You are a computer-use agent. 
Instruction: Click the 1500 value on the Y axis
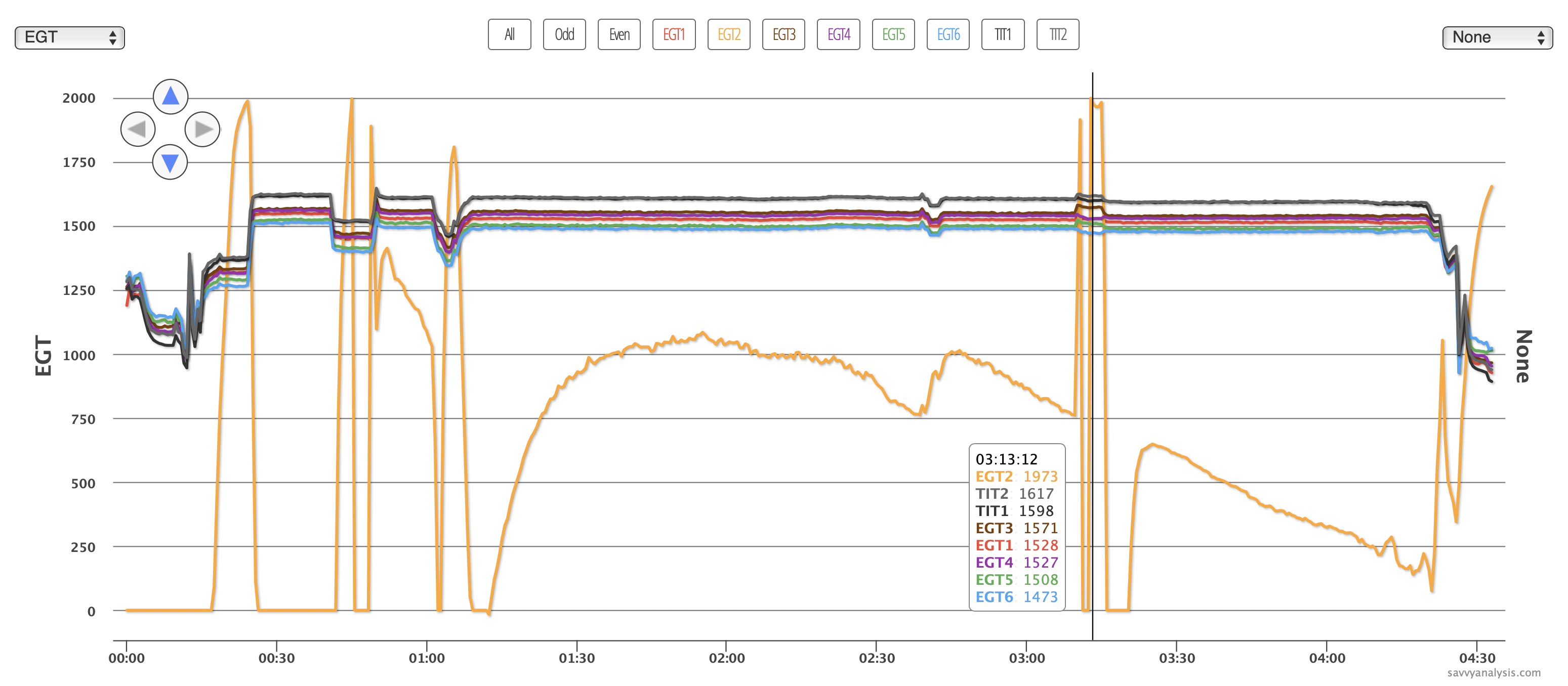click(x=79, y=226)
